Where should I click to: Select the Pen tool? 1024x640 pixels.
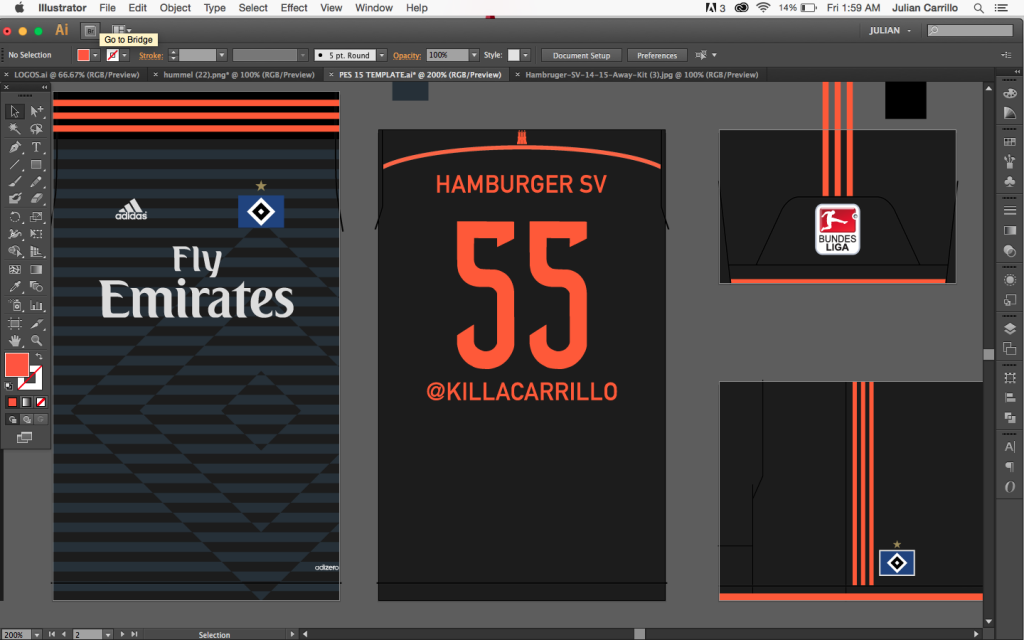tap(14, 147)
